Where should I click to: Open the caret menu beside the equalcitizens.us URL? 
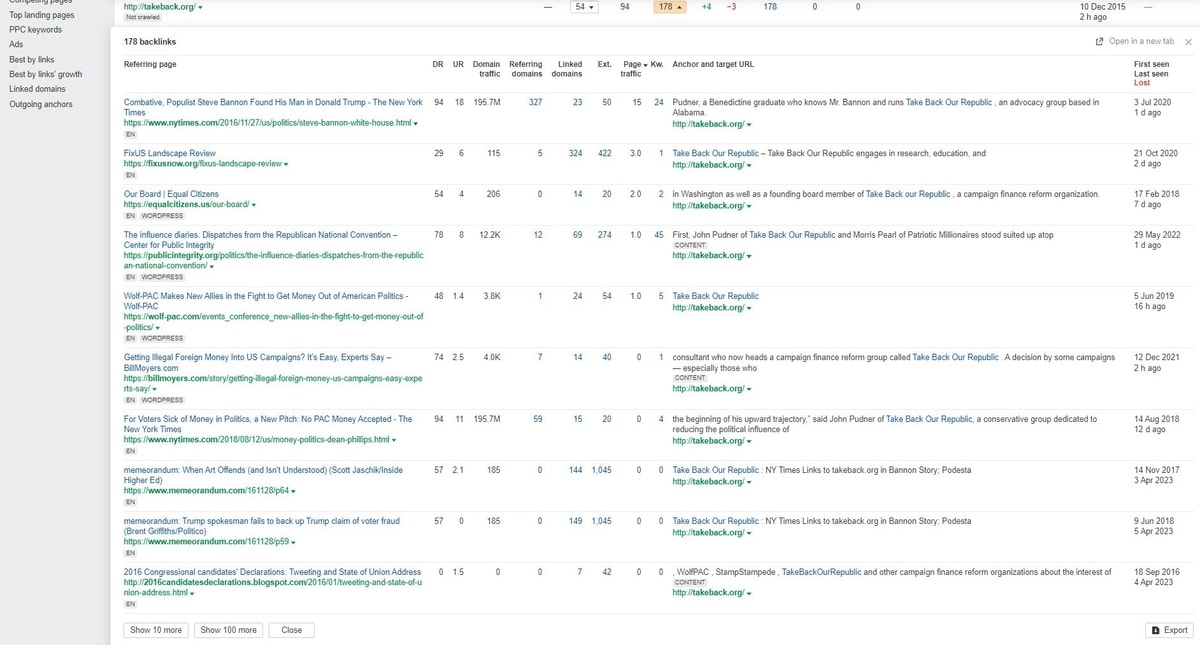coord(254,205)
